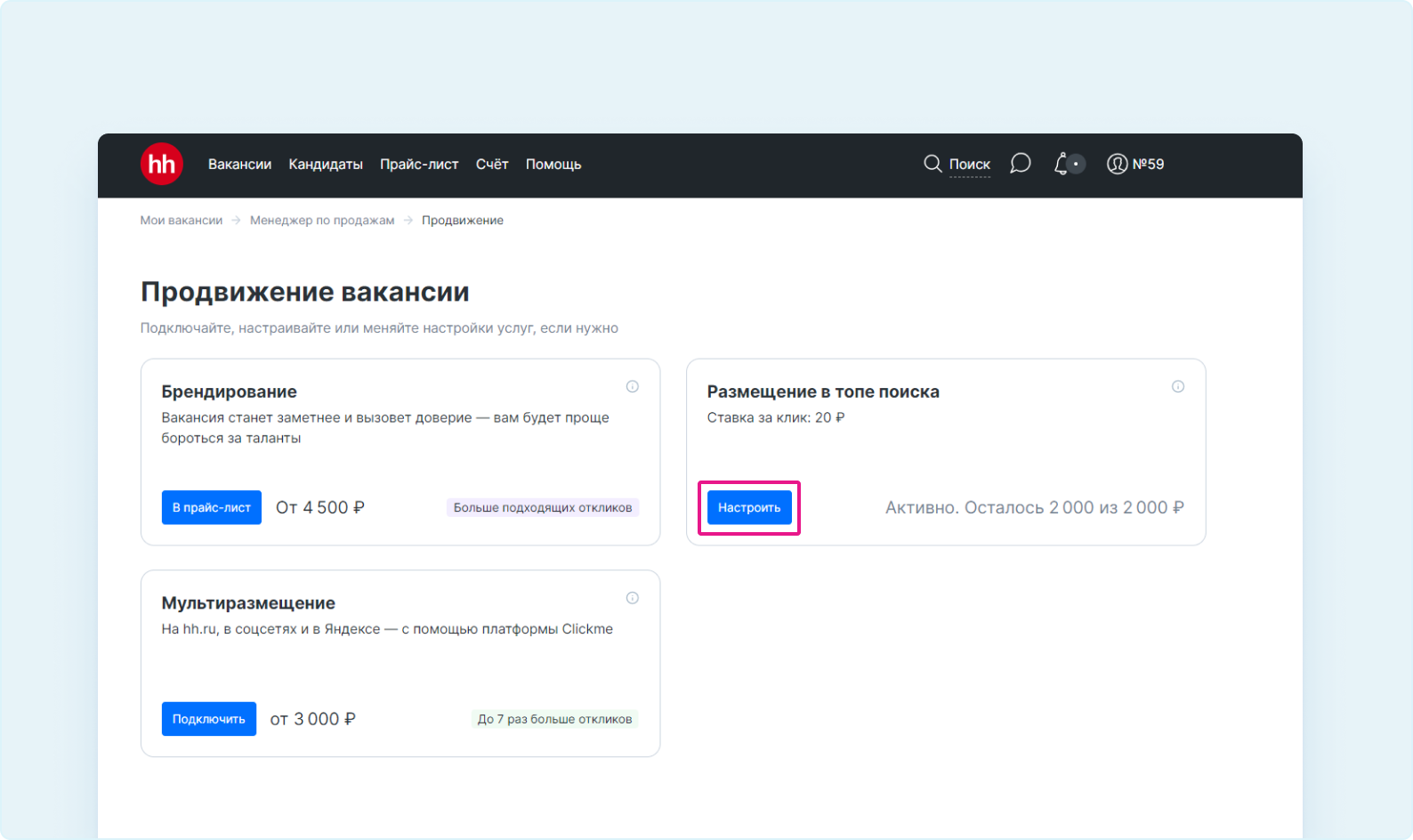Click the Брендирование card title
The image size is (1413, 840).
point(230,392)
